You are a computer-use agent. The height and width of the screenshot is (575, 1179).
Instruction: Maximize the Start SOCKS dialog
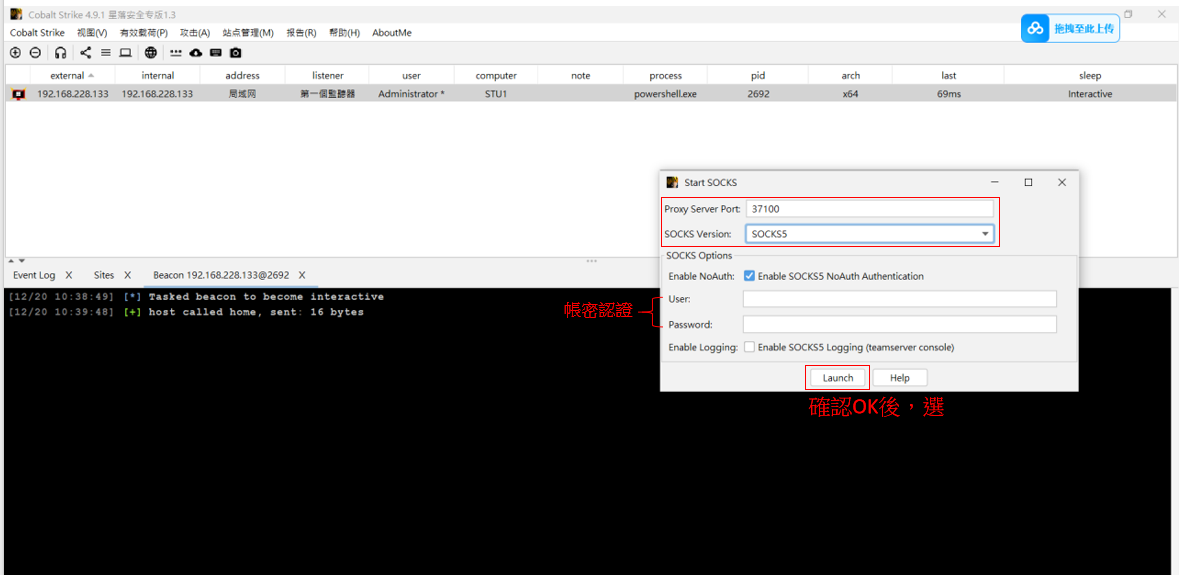(x=1028, y=182)
